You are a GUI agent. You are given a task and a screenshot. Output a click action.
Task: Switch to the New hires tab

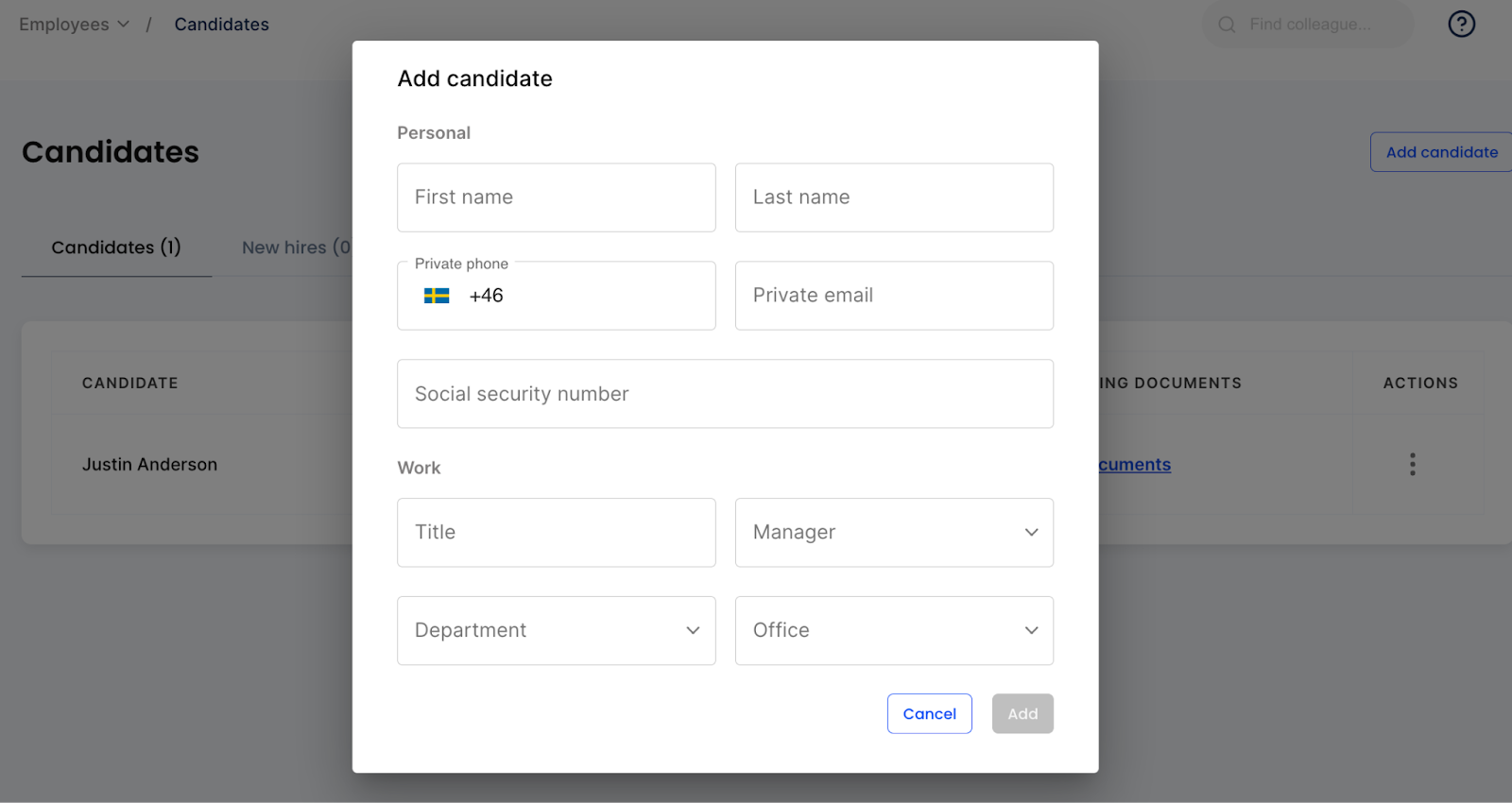click(x=295, y=248)
